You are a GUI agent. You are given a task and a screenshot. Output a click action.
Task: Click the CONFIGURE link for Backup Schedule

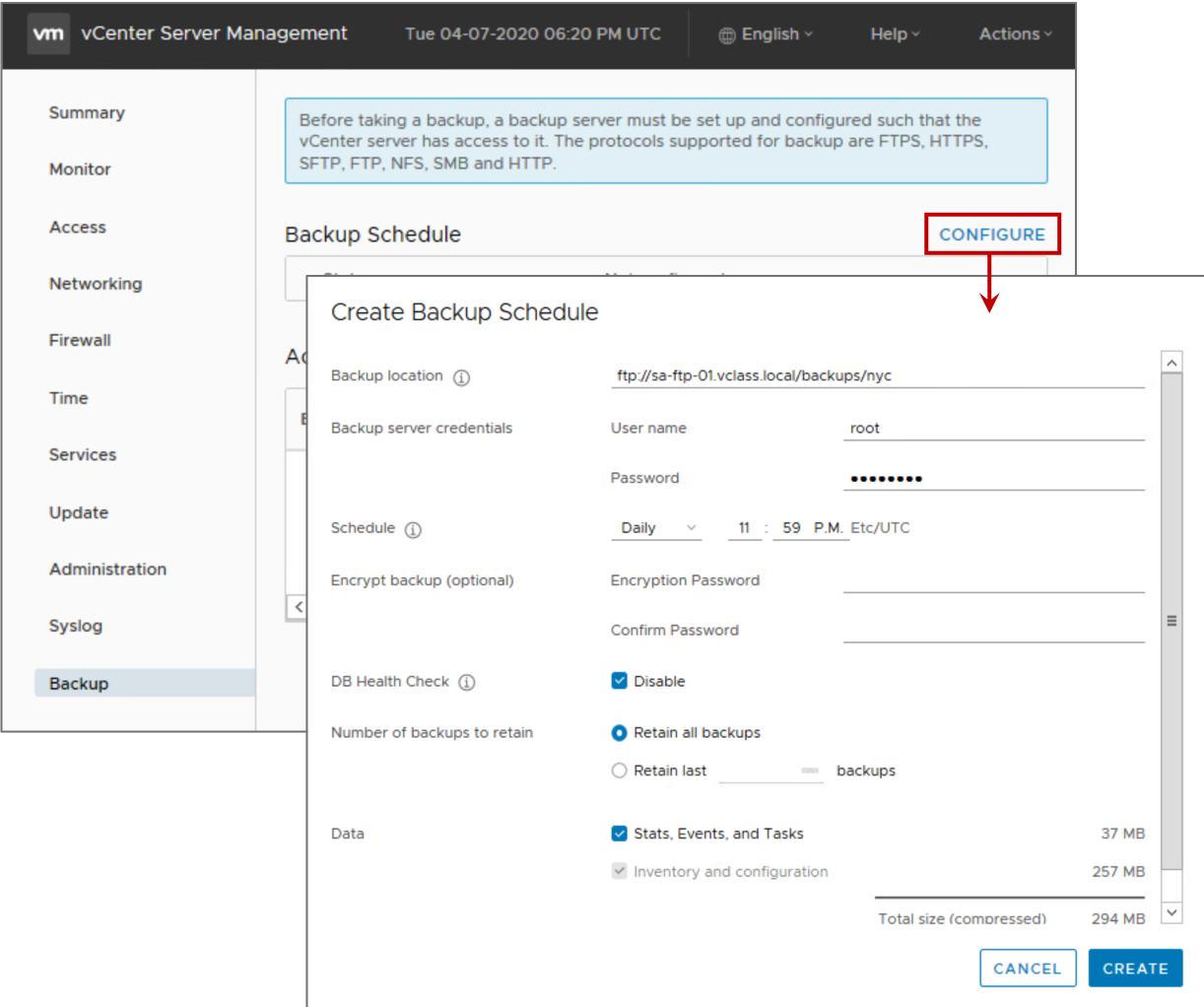coord(992,235)
